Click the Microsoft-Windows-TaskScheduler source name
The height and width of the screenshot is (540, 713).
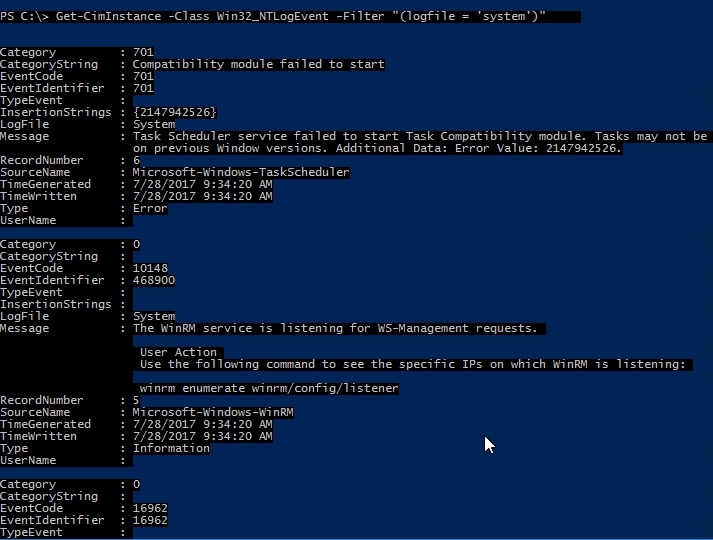pyautogui.click(x=241, y=172)
